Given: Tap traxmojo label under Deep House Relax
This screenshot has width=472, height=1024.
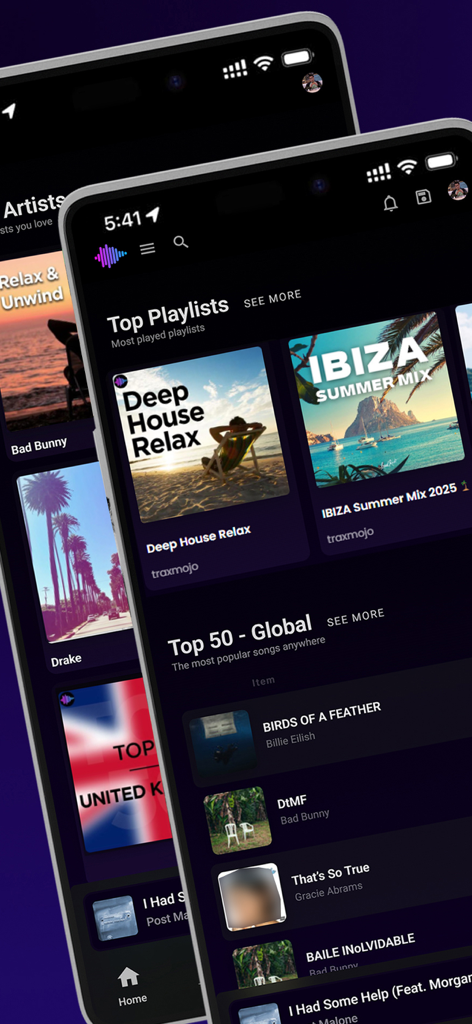Looking at the screenshot, I should (175, 571).
